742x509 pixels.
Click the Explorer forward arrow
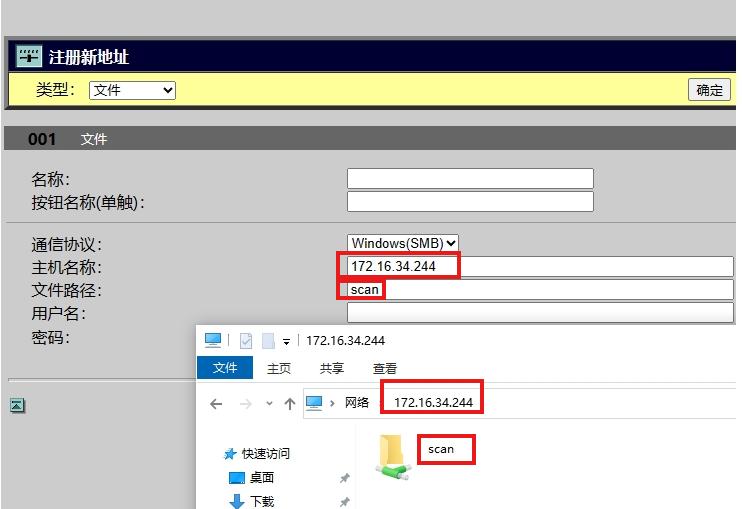(246, 404)
